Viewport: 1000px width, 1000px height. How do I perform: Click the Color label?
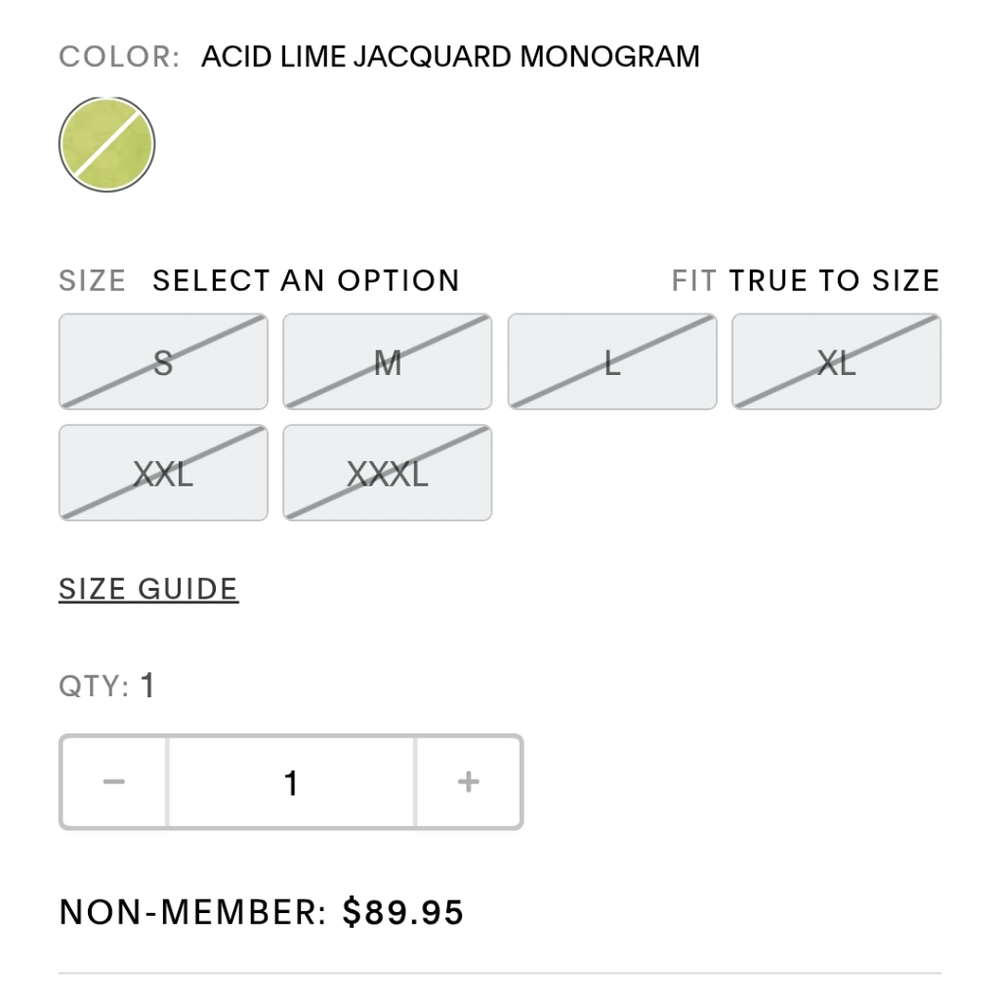119,56
